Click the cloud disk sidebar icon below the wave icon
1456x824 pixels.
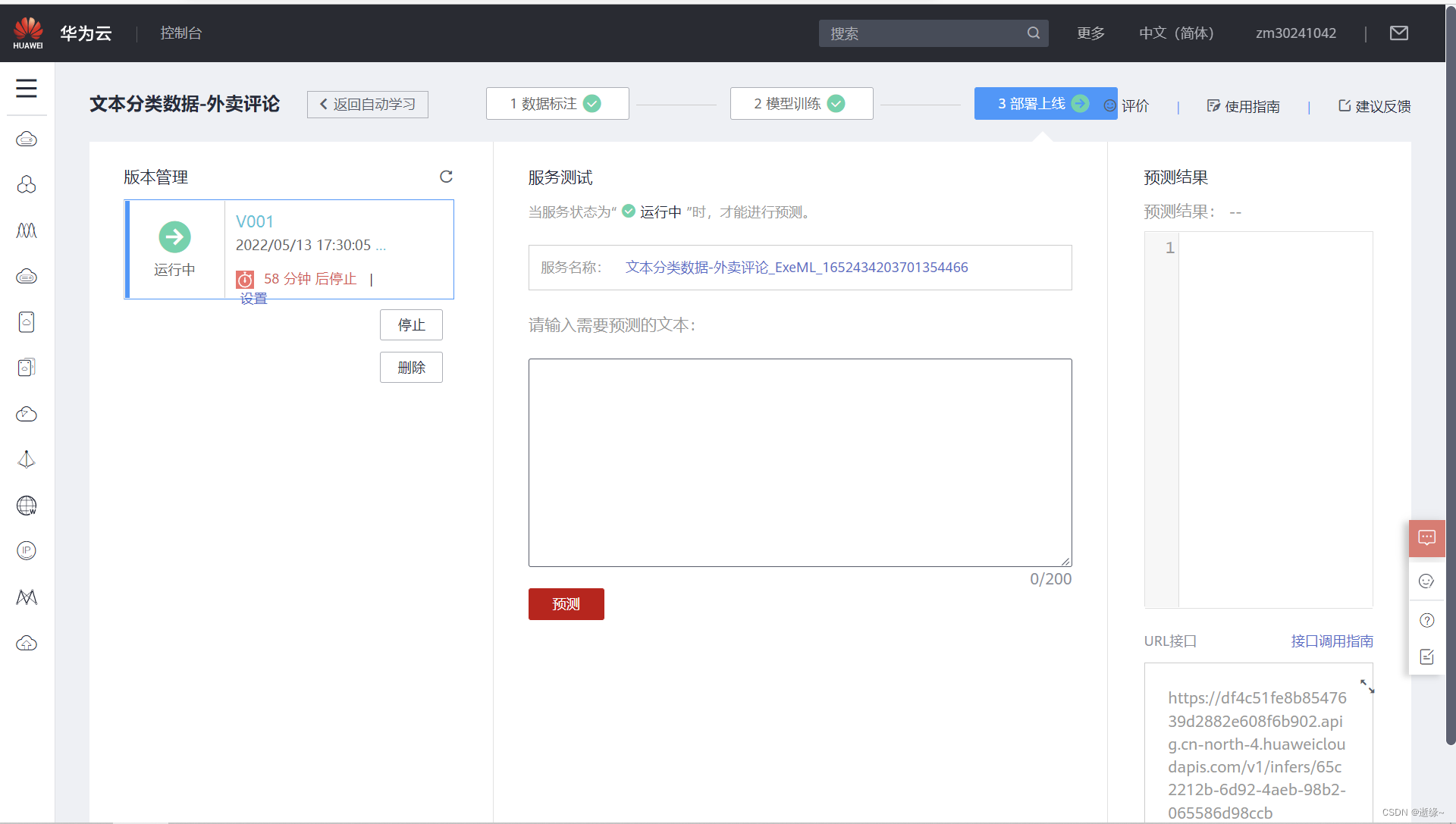[27, 277]
